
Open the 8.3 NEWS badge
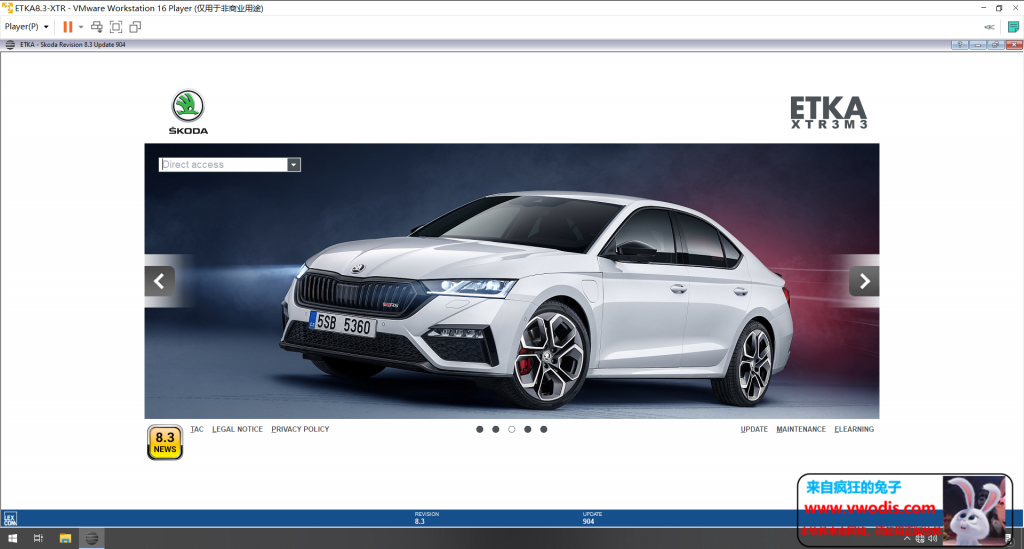coord(165,442)
